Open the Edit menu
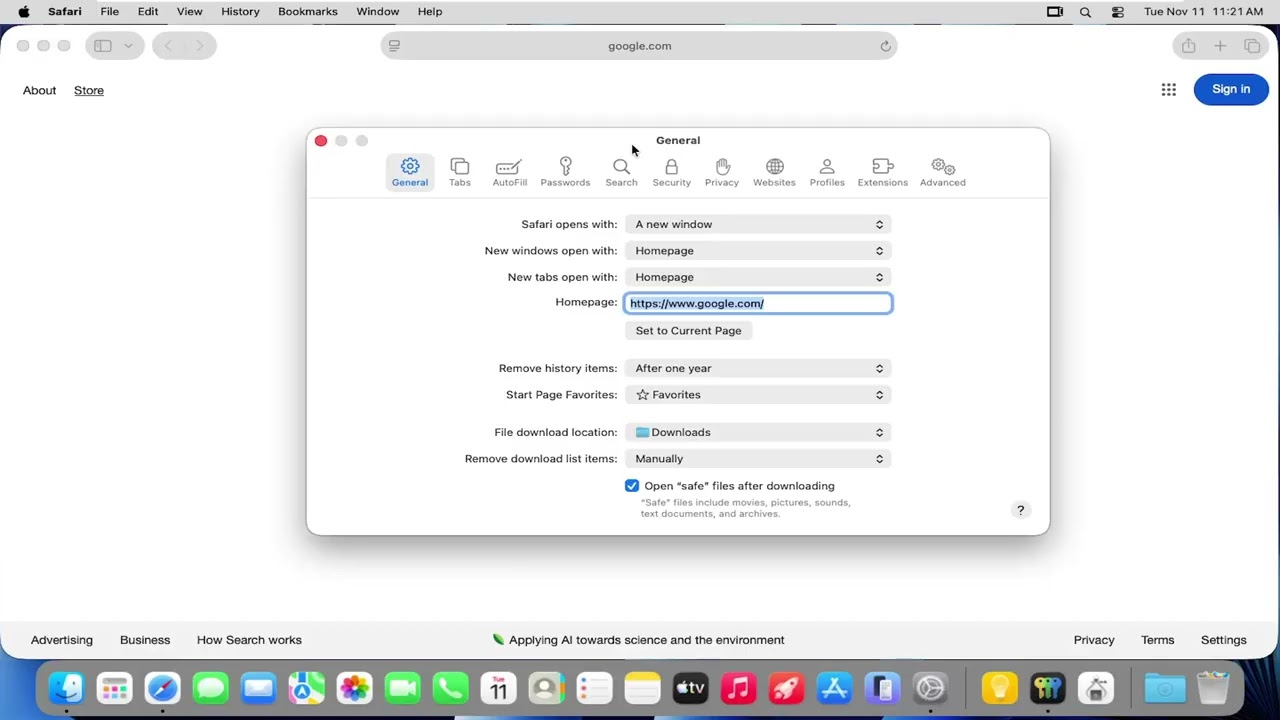Screen dimensions: 1280x720 (x=148, y=11)
